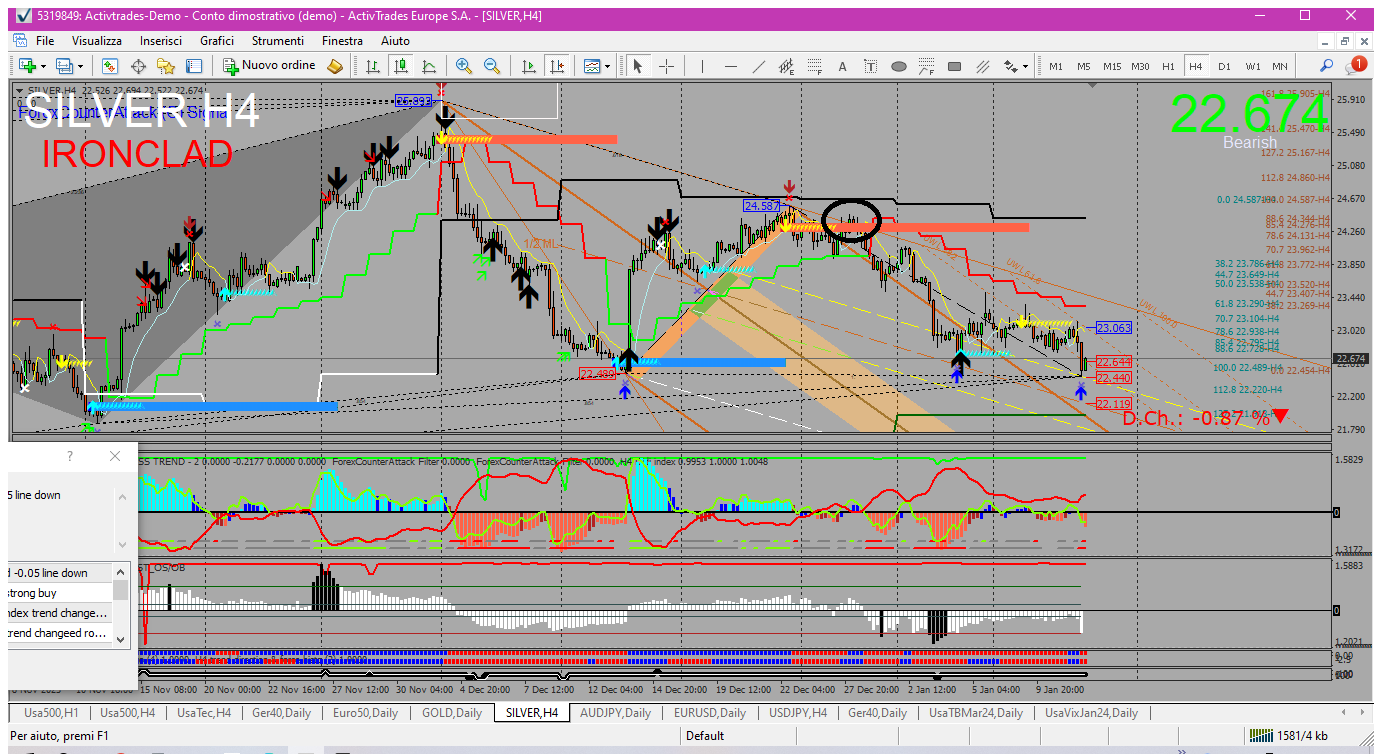Zoom out of the chart

click(x=492, y=66)
